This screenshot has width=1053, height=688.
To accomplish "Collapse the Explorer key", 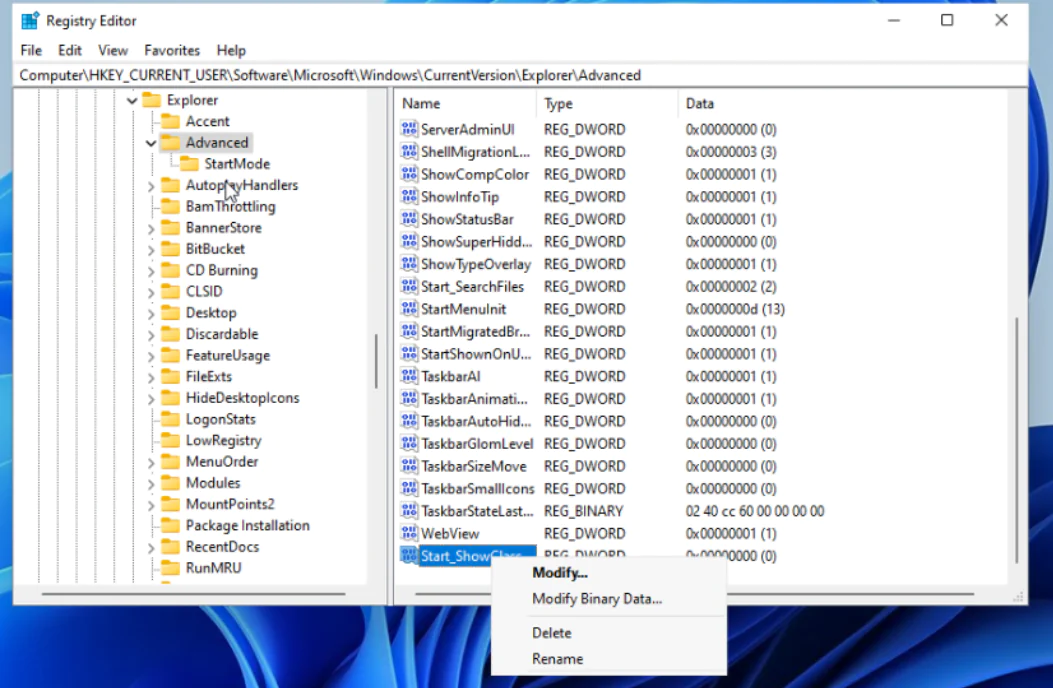I will tap(132, 100).
